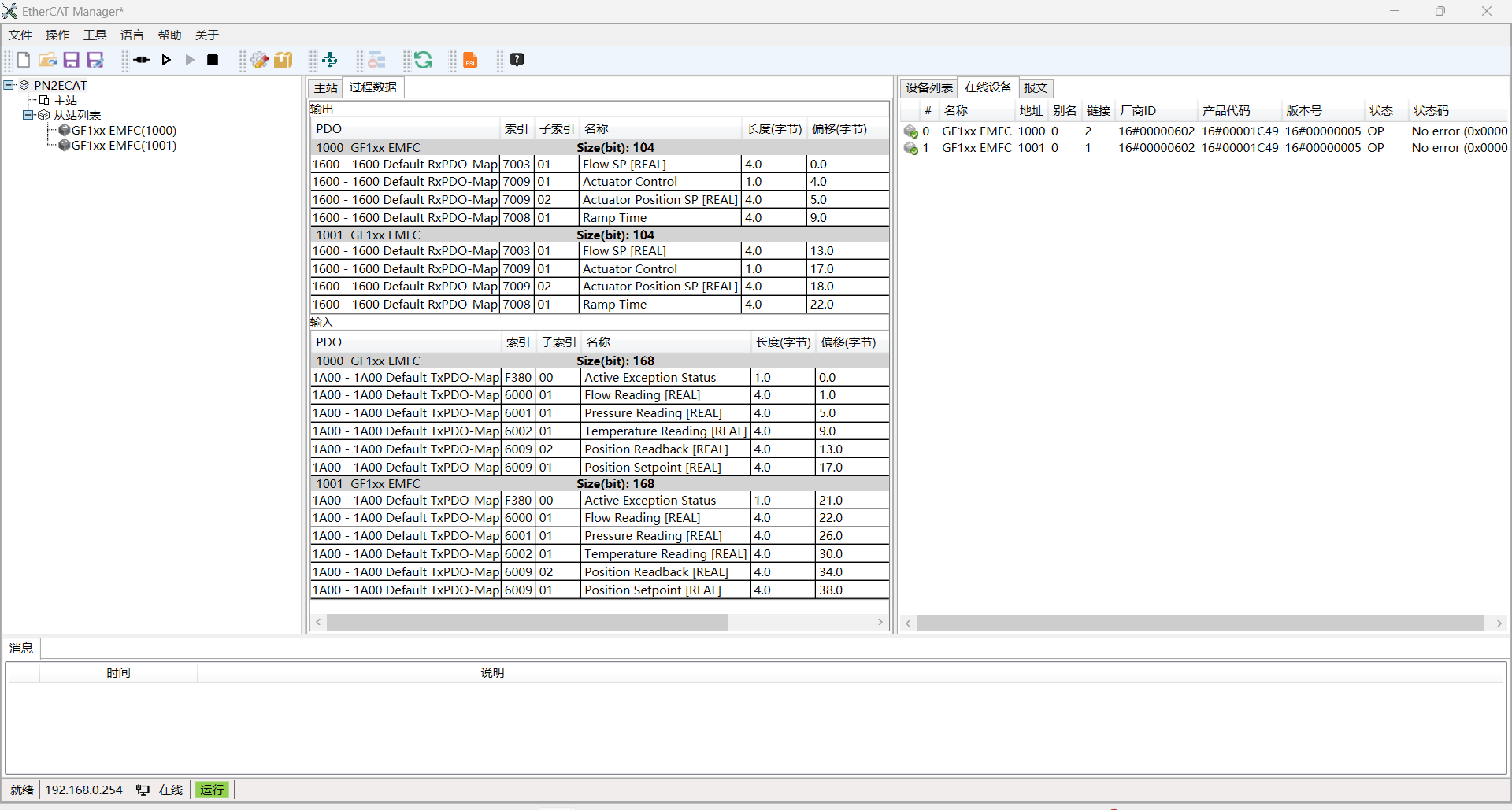Switch to the 设备列表 tab
This screenshot has width=1512, height=810.
click(x=928, y=87)
